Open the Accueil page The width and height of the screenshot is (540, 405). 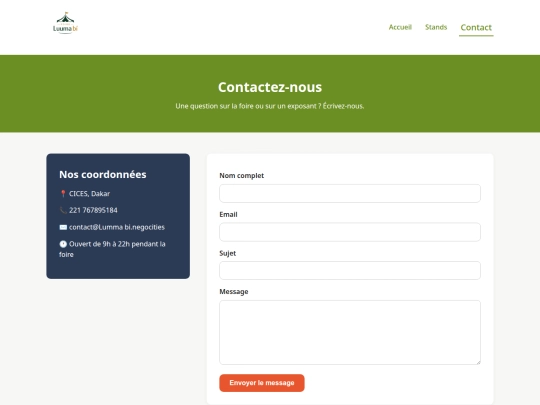coord(400,27)
